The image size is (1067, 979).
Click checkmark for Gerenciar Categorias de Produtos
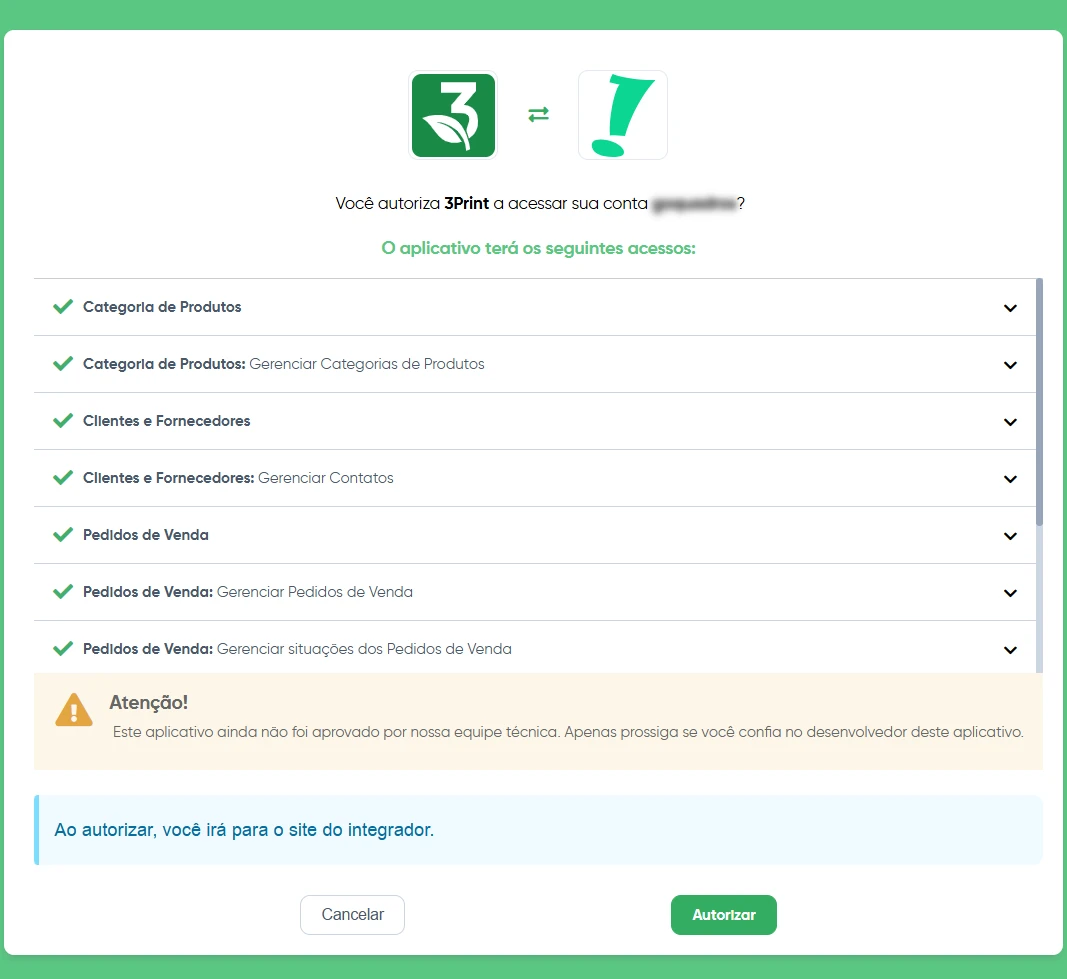[x=63, y=363]
